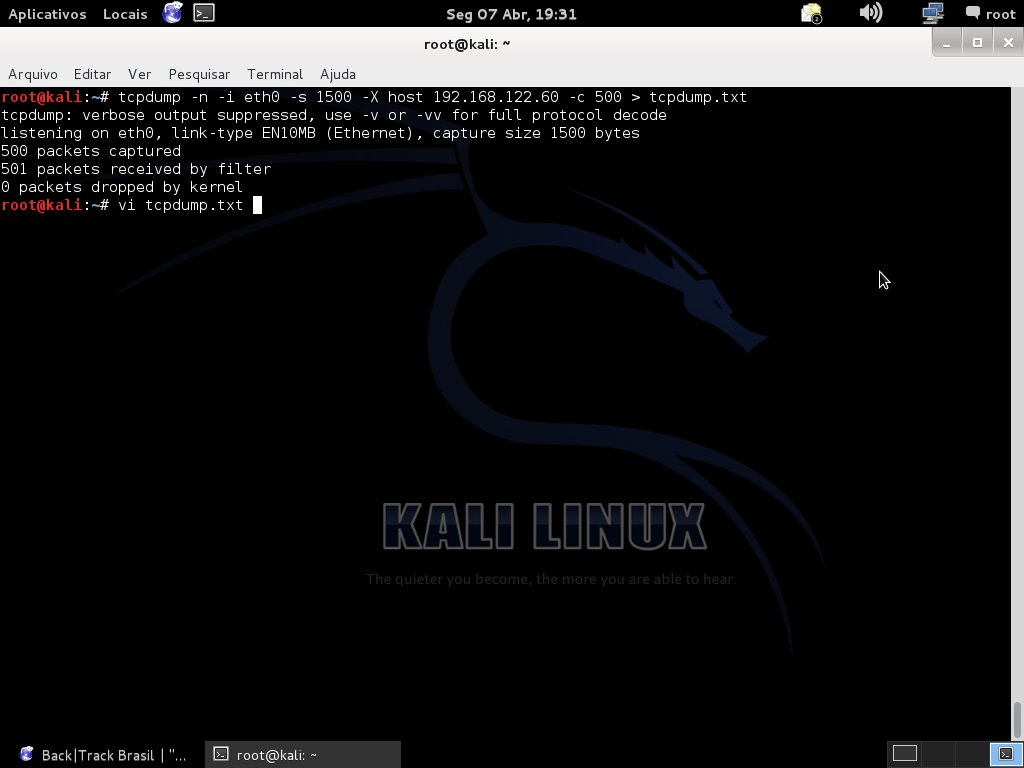Screen dimensions: 1024x768
Task: Close the terminal window
Action: [1008, 43]
